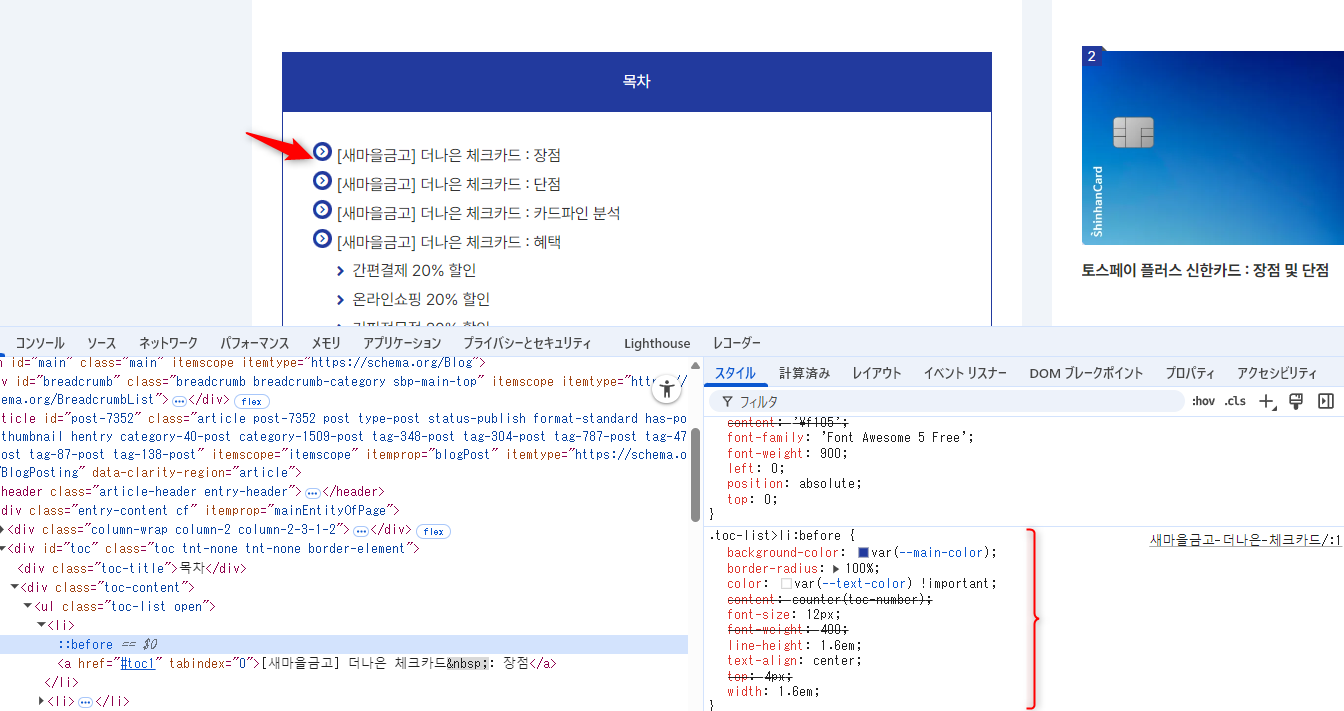This screenshot has width=1344, height=711.
Task: Switch to the Lighthouse tab
Action: (657, 343)
